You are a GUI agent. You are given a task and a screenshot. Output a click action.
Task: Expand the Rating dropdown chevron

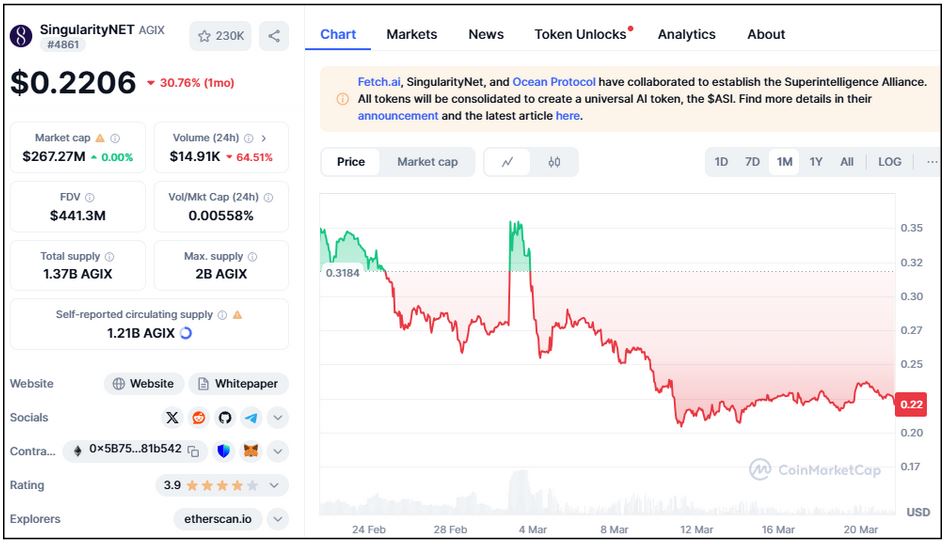click(x=274, y=485)
